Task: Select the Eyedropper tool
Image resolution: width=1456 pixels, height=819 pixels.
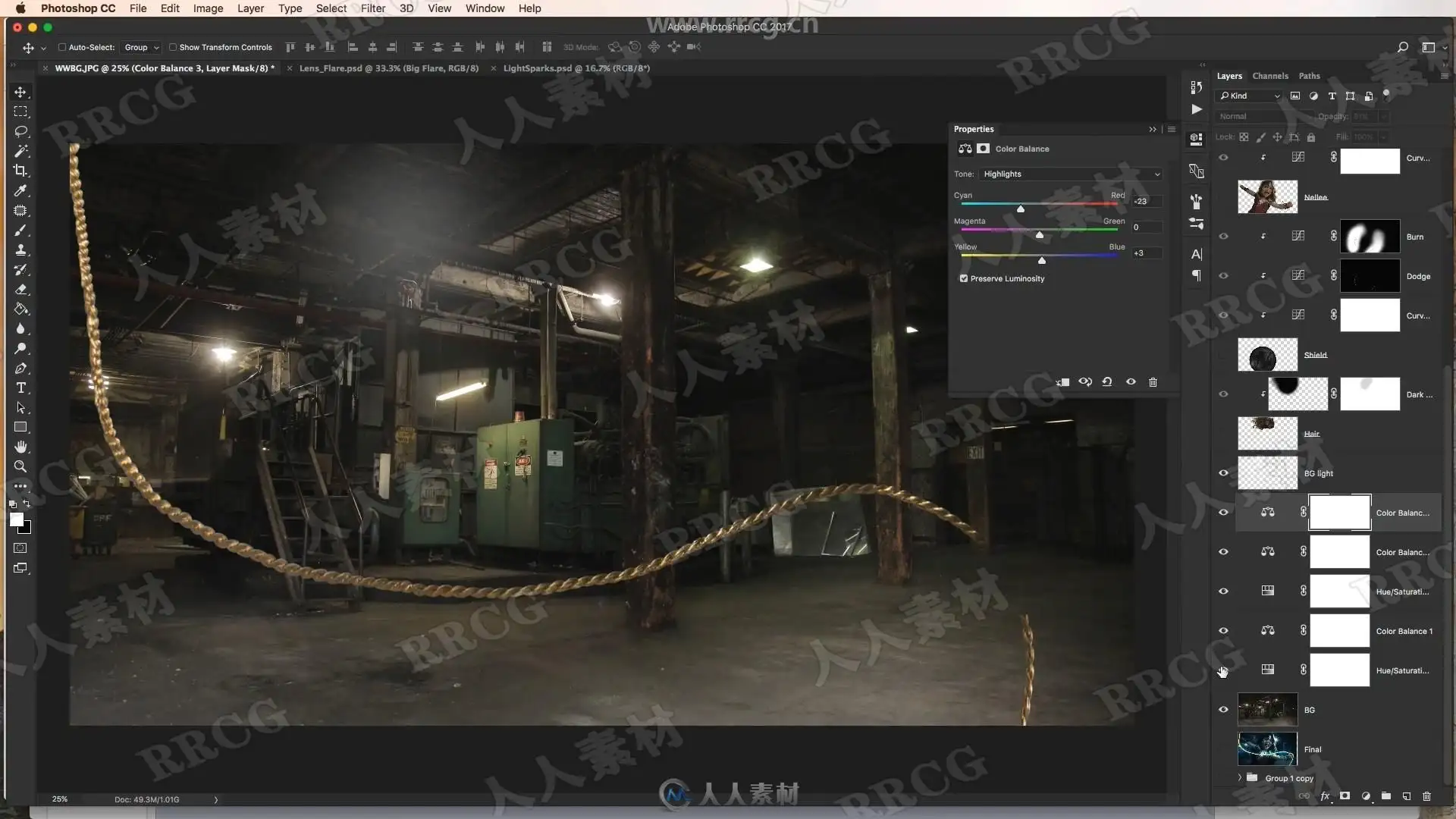Action: pos(20,190)
